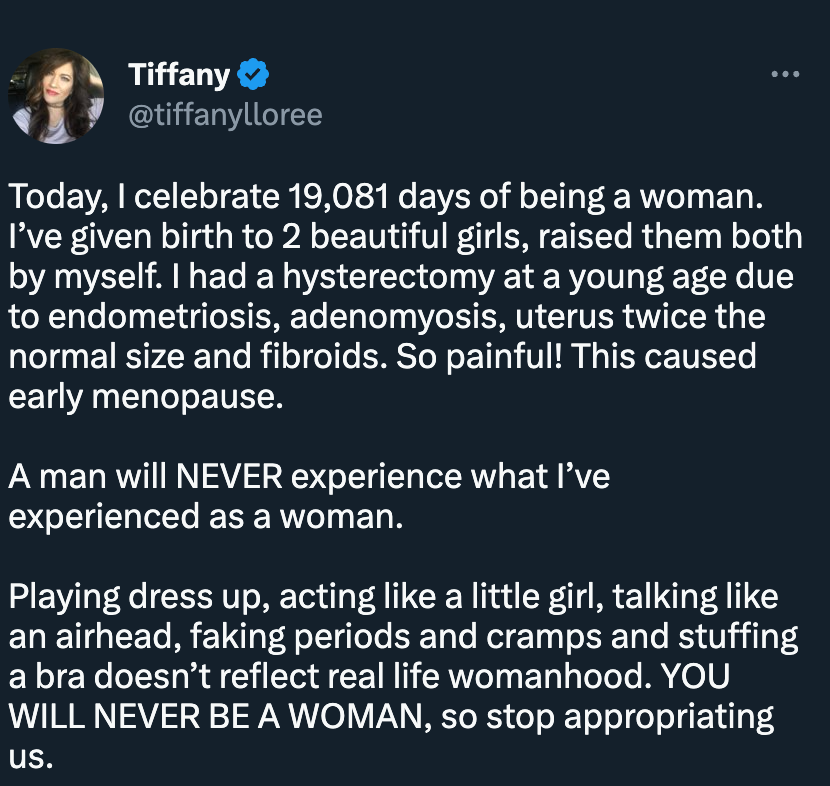
Task: Click the word womanhood in last paragraph
Action: (550, 676)
